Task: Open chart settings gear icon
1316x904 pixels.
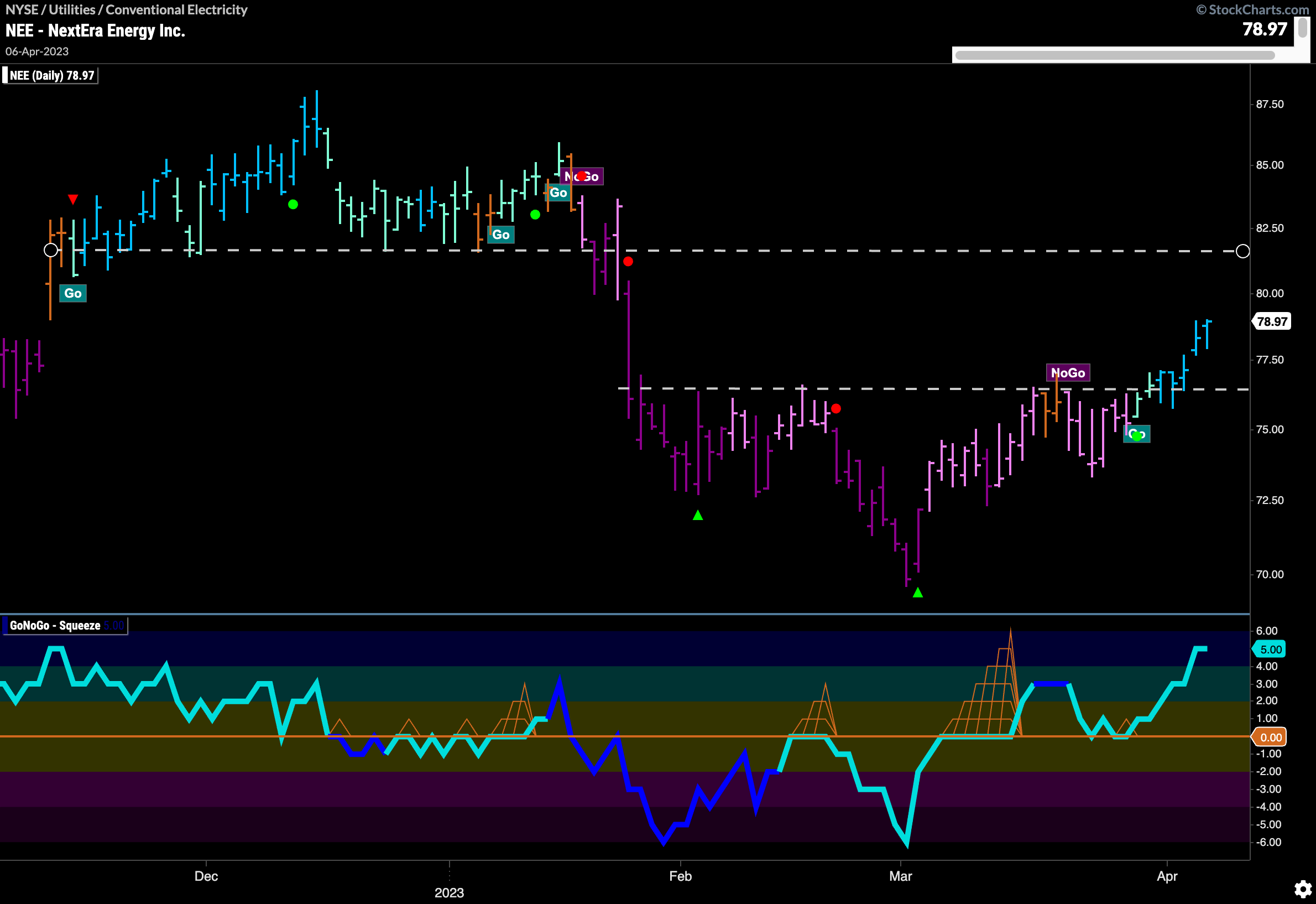Action: [x=1302, y=889]
